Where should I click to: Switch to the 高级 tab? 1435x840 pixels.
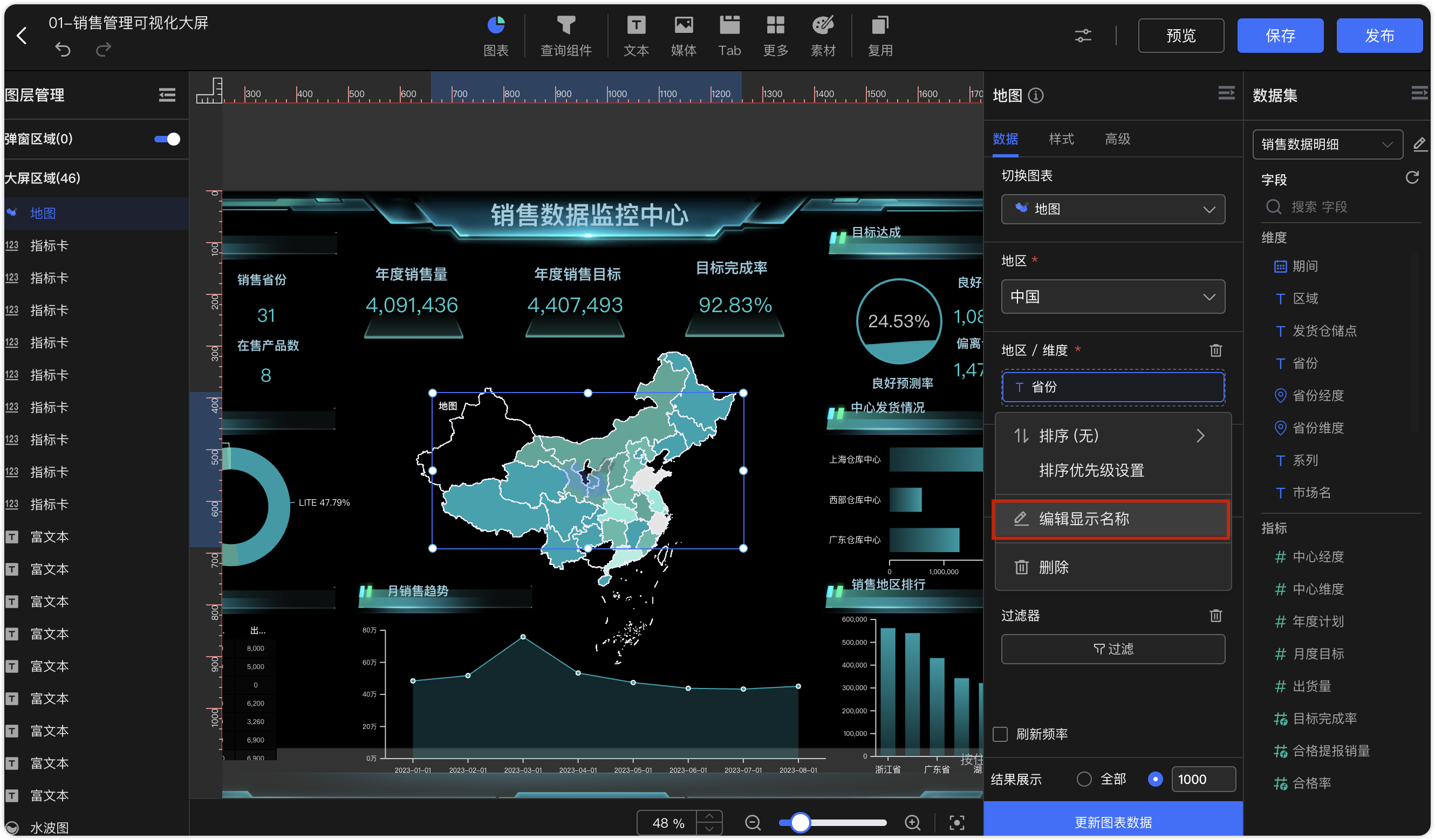(1117, 139)
